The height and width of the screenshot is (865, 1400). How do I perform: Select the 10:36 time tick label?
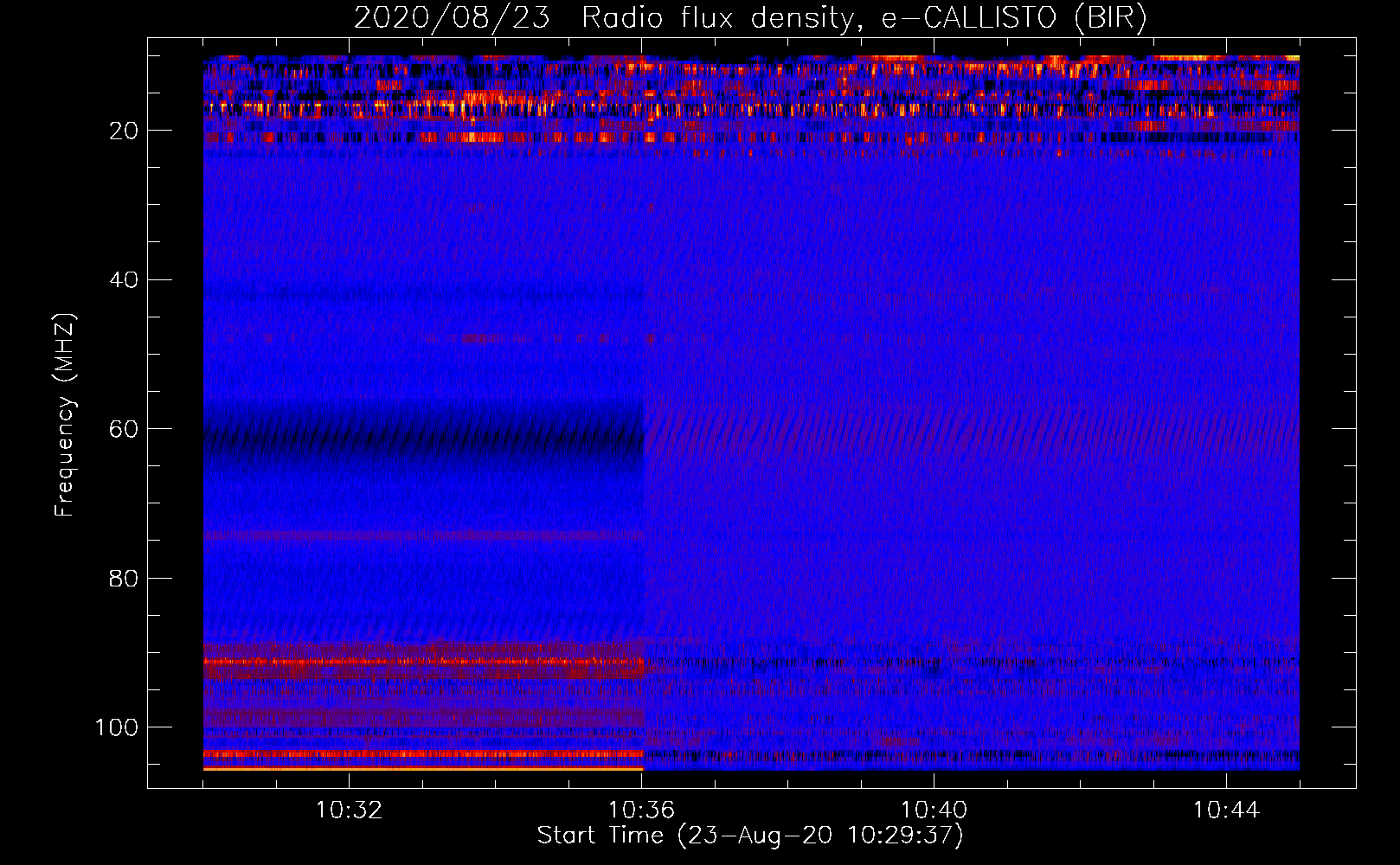pos(641,811)
